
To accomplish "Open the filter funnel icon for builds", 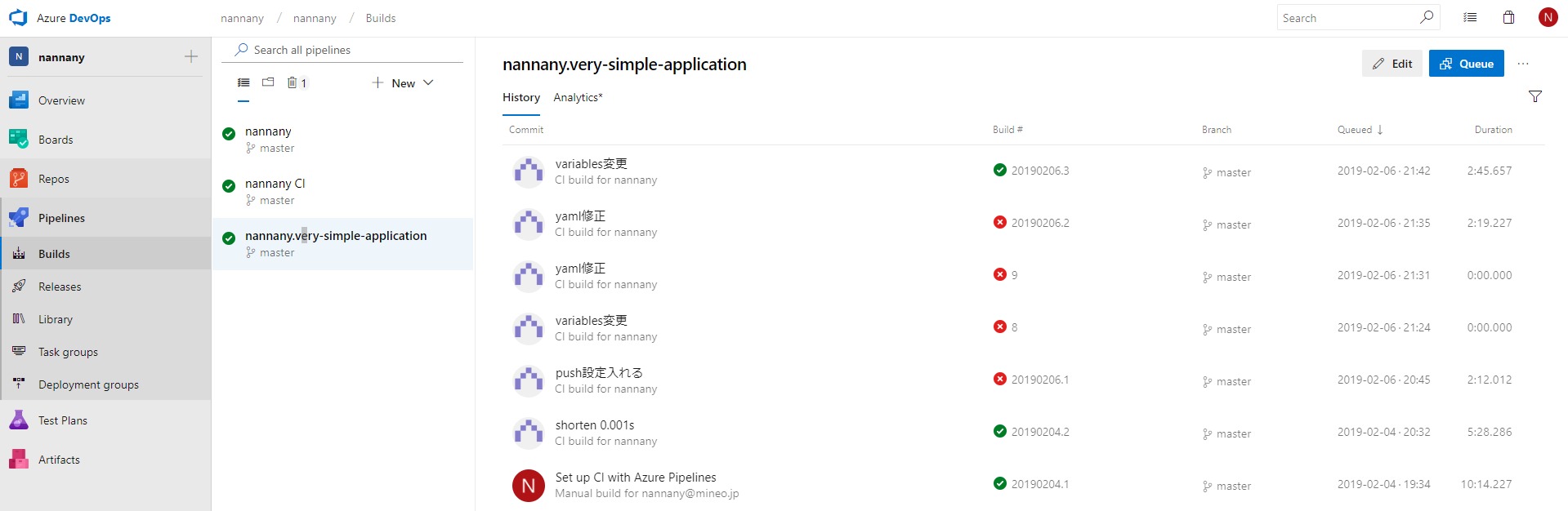I will (x=1534, y=97).
